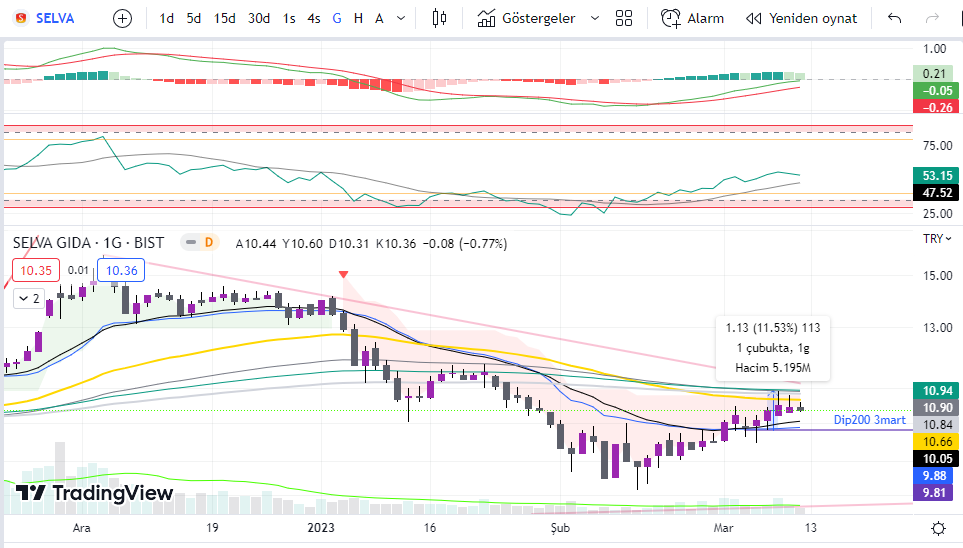Click the 1.13 (11.53%) measurement tooltip
The width and height of the screenshot is (963, 548).
773,348
